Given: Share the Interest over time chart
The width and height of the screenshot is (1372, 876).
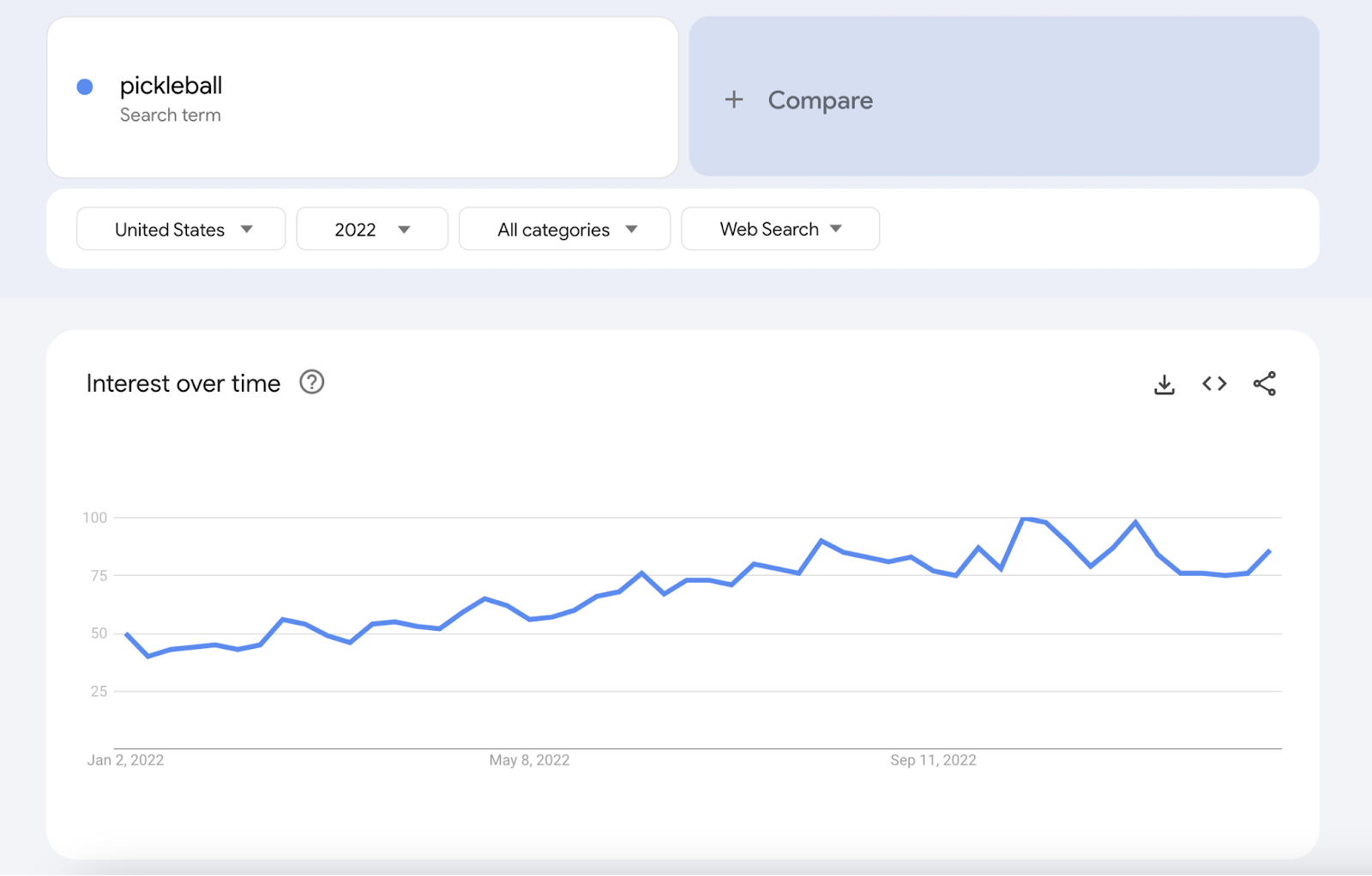Looking at the screenshot, I should pos(1263,384).
